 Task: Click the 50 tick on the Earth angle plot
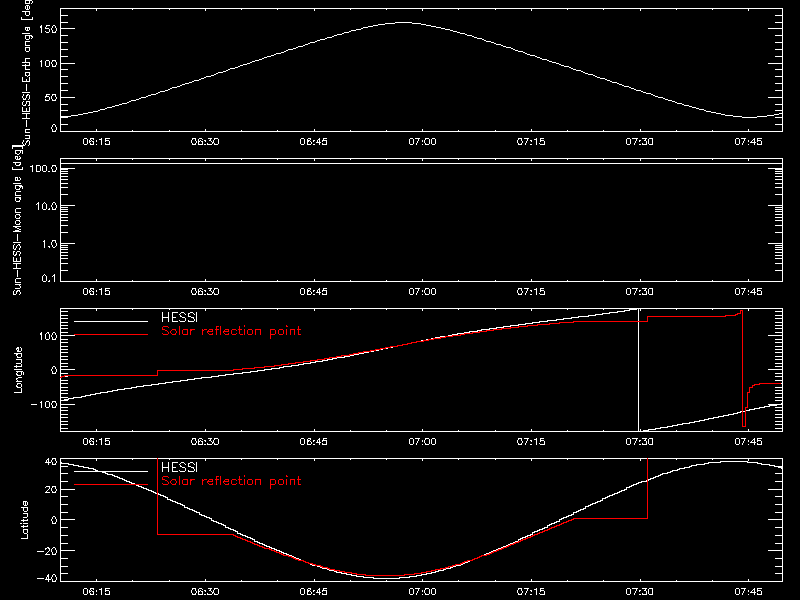click(51, 97)
